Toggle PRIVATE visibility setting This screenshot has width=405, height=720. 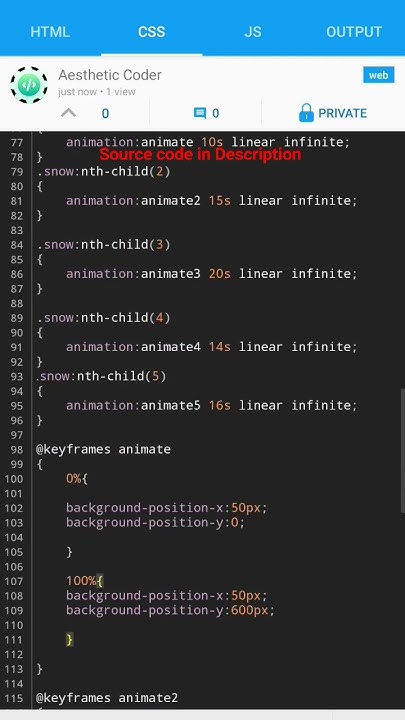(342, 113)
